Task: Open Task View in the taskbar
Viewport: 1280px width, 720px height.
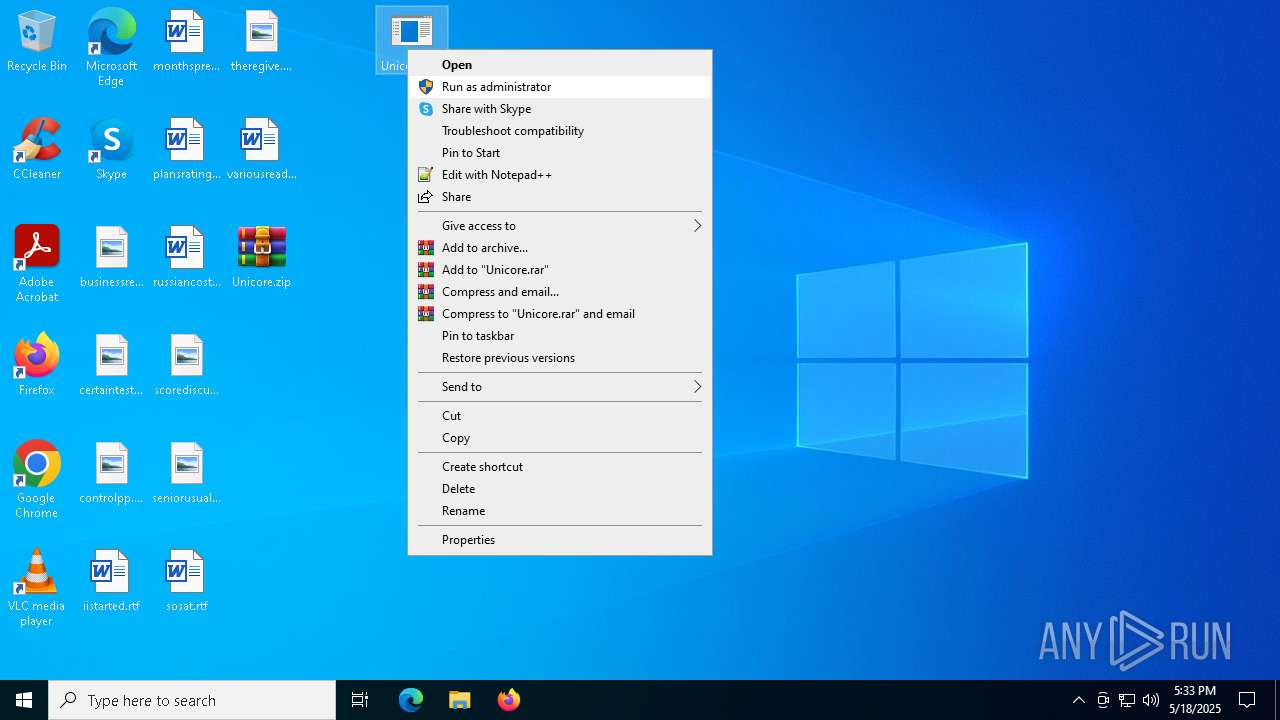Action: [360, 700]
